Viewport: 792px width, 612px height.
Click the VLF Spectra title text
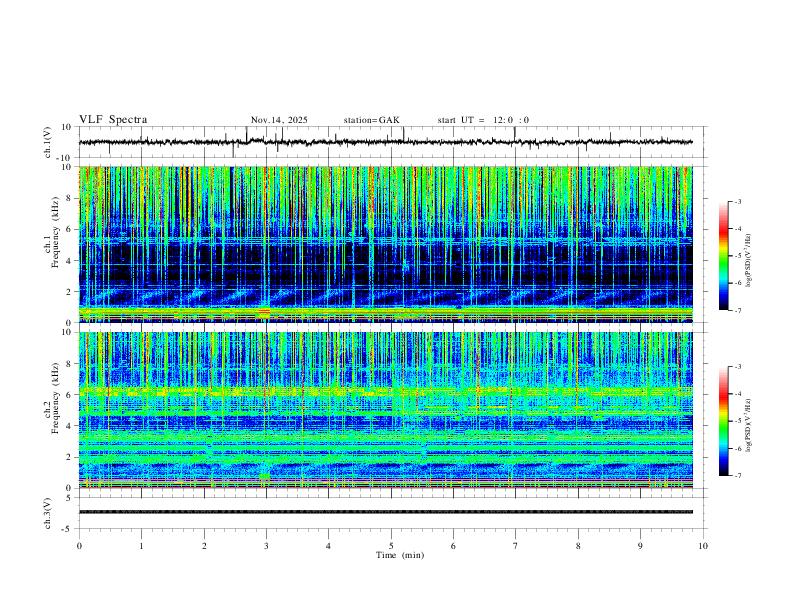click(113, 120)
